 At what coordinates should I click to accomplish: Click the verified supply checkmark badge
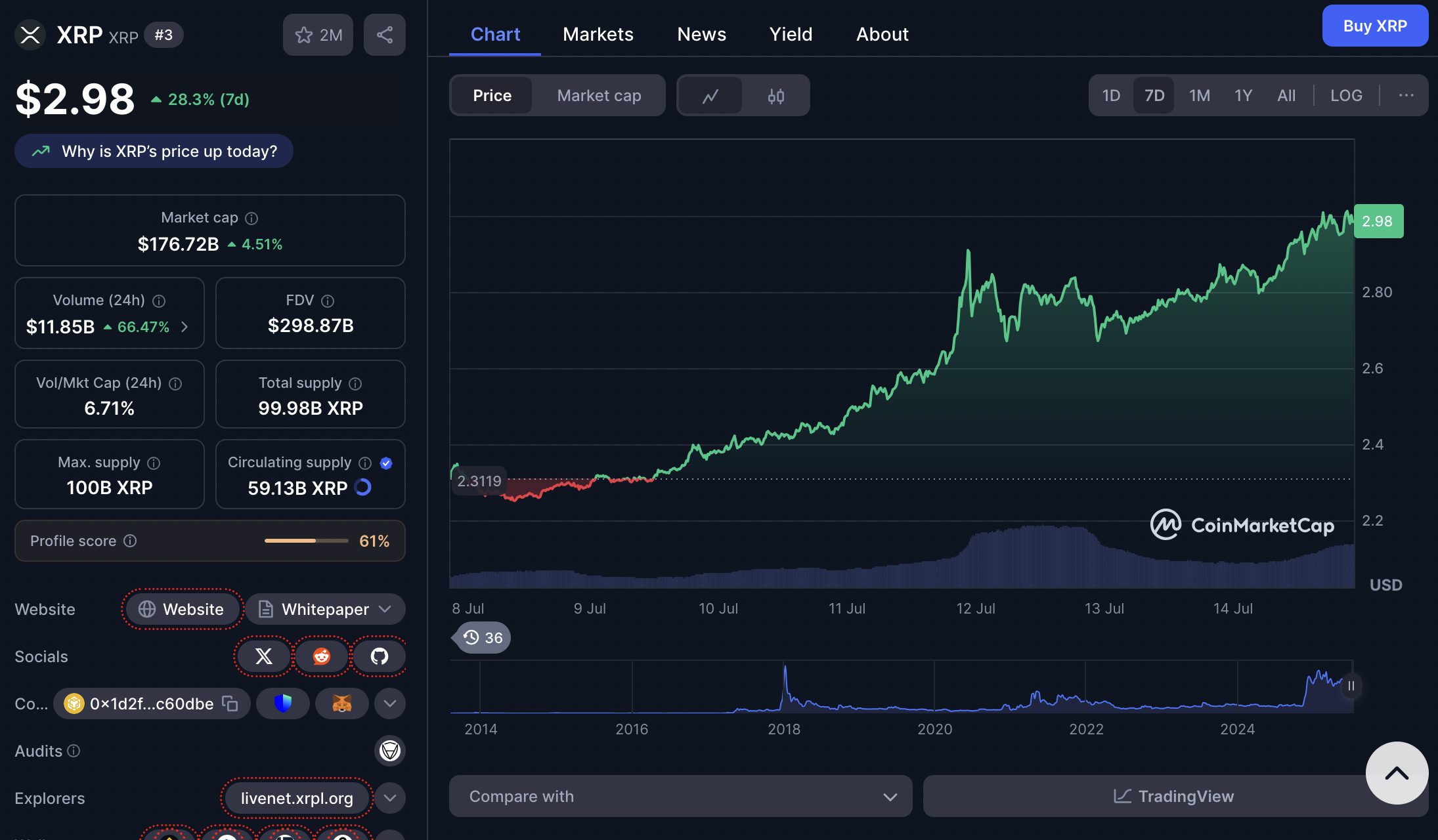click(386, 463)
